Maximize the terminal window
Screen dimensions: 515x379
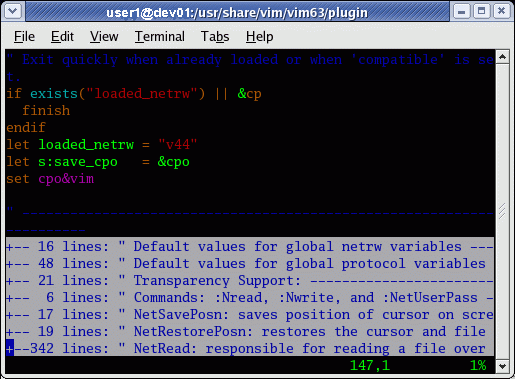click(x=481, y=11)
